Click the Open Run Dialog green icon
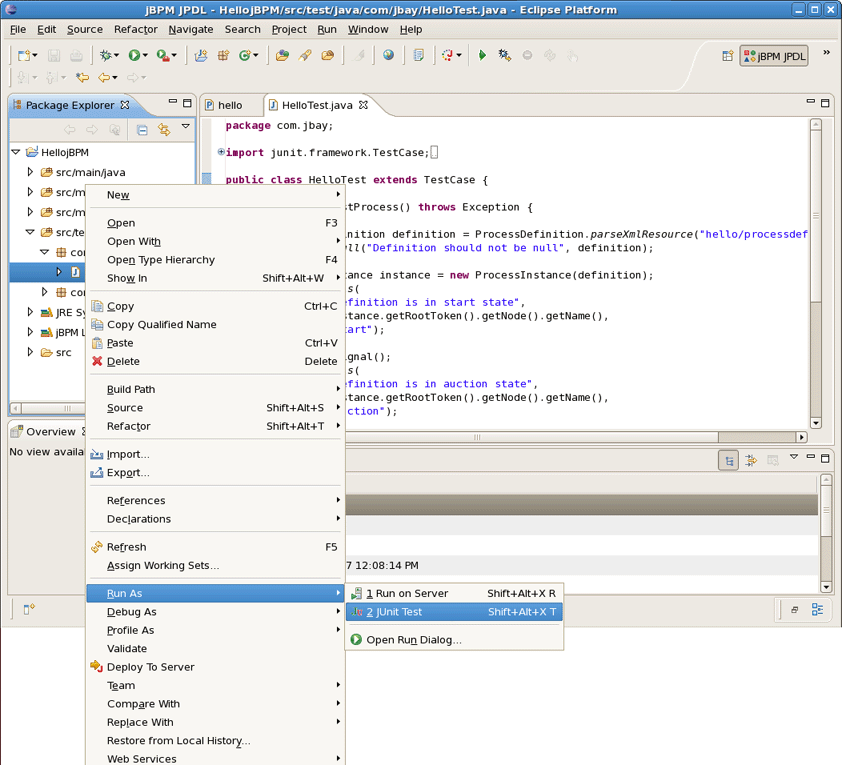The height and width of the screenshot is (765, 842). click(x=356, y=640)
